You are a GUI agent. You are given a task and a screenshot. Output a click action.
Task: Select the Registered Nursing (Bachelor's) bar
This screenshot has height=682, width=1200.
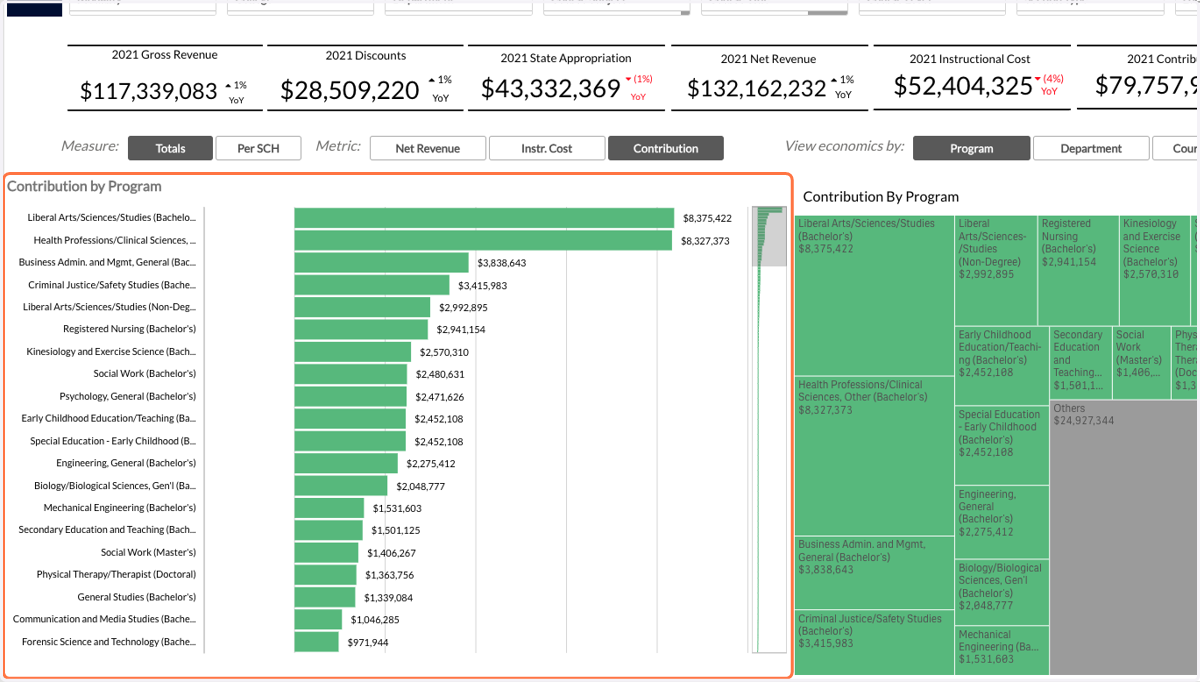[361, 330]
